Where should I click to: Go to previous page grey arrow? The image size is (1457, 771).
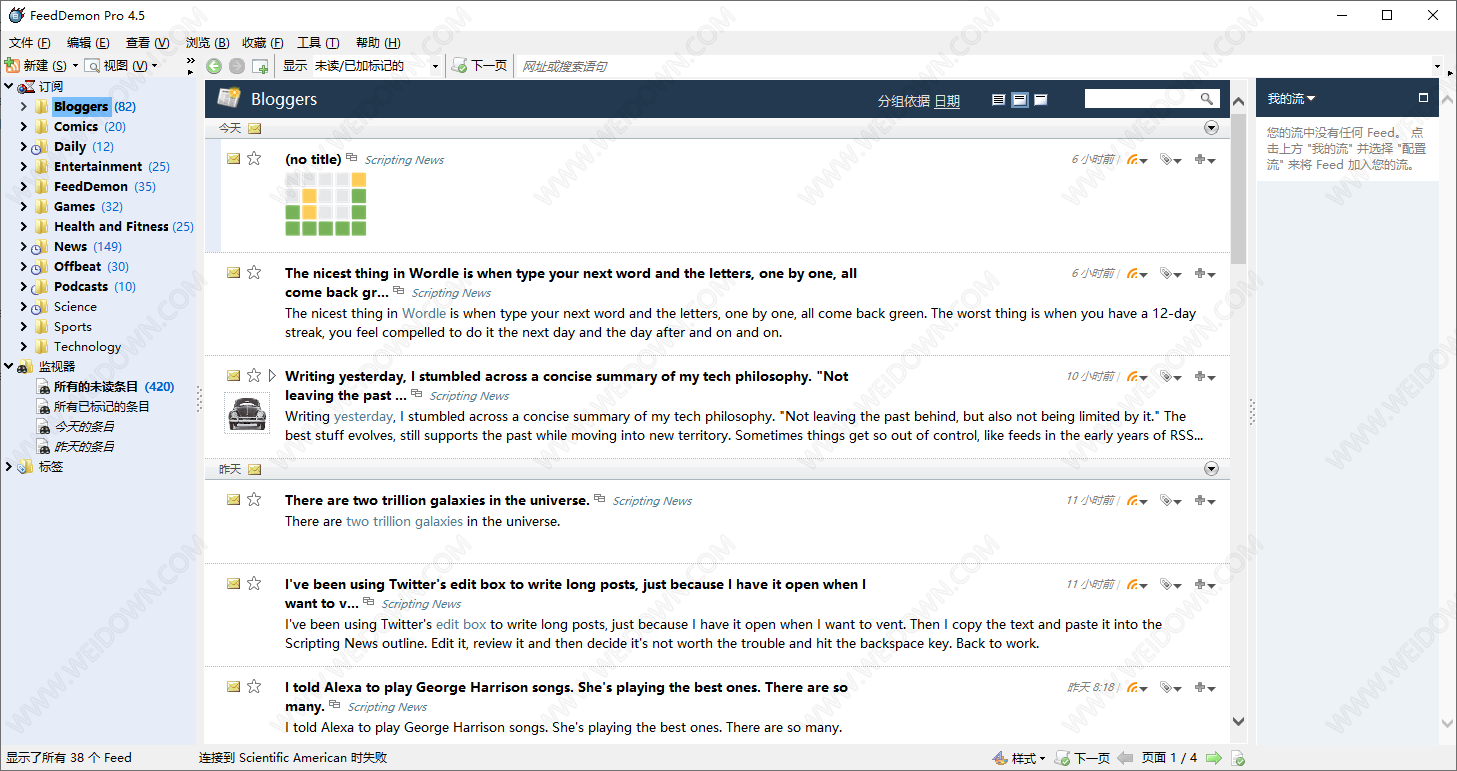(x=1125, y=758)
